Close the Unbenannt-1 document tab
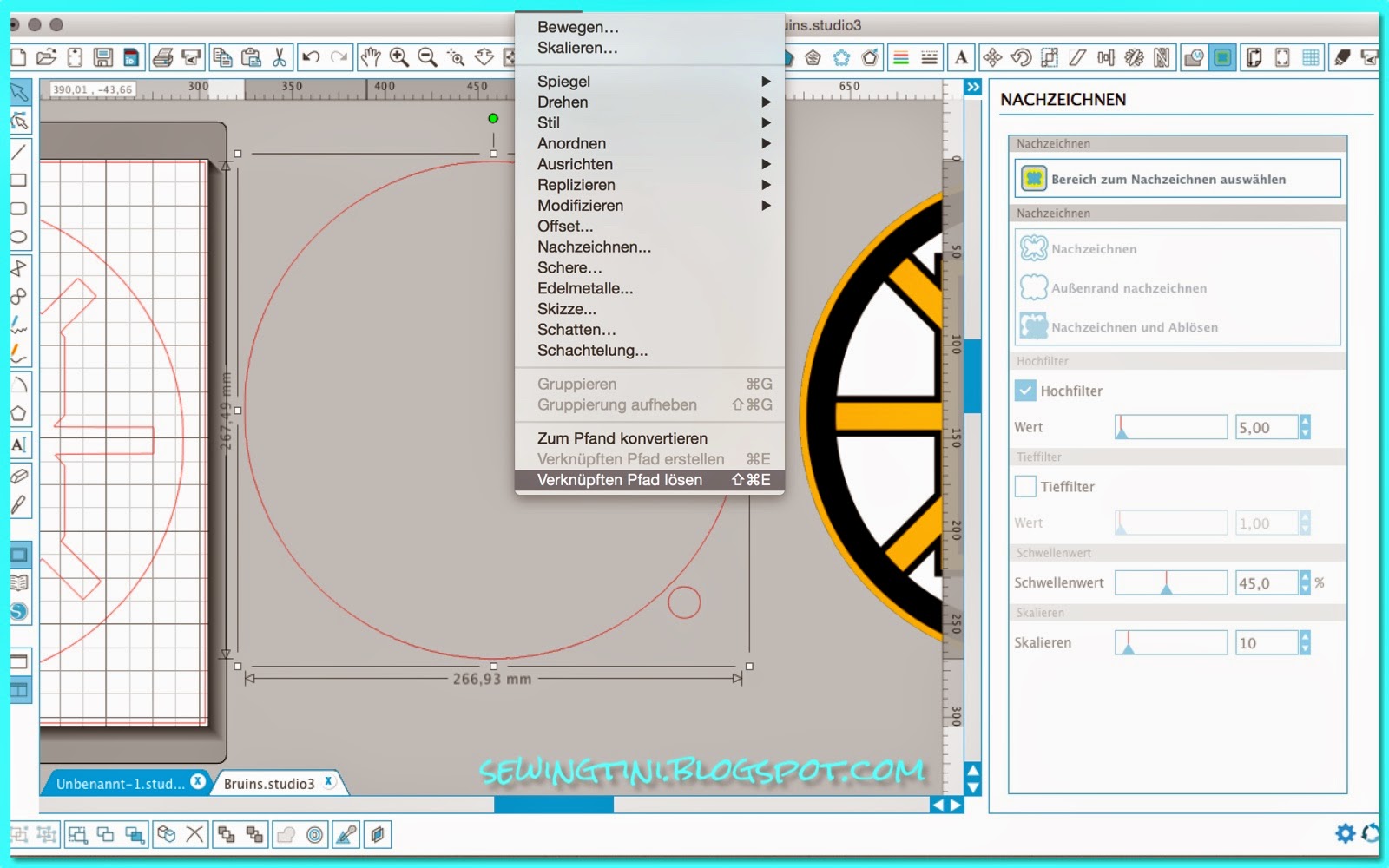Screen dimensions: 1389x868 pyautogui.click(x=198, y=781)
